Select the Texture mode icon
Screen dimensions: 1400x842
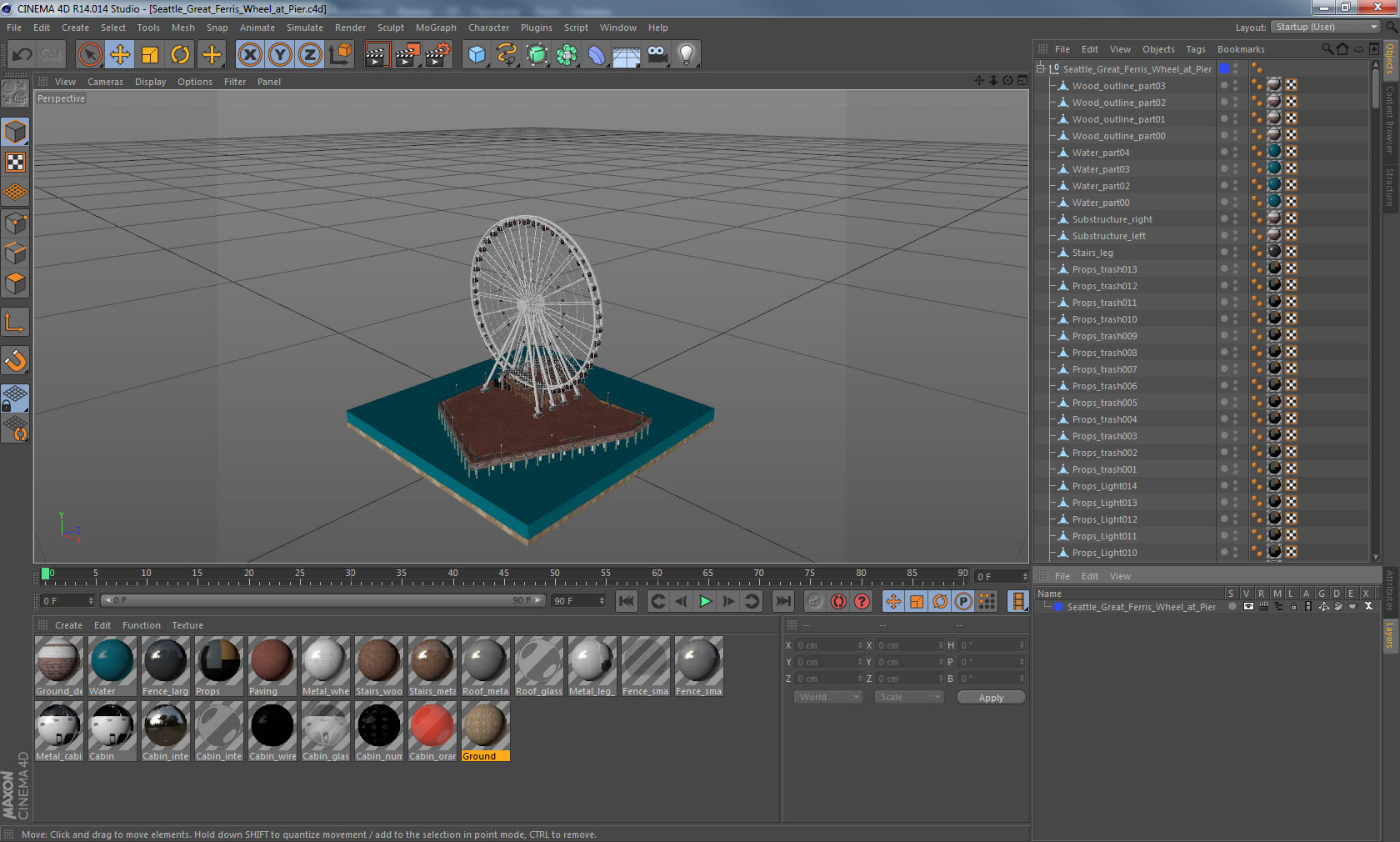[15, 162]
